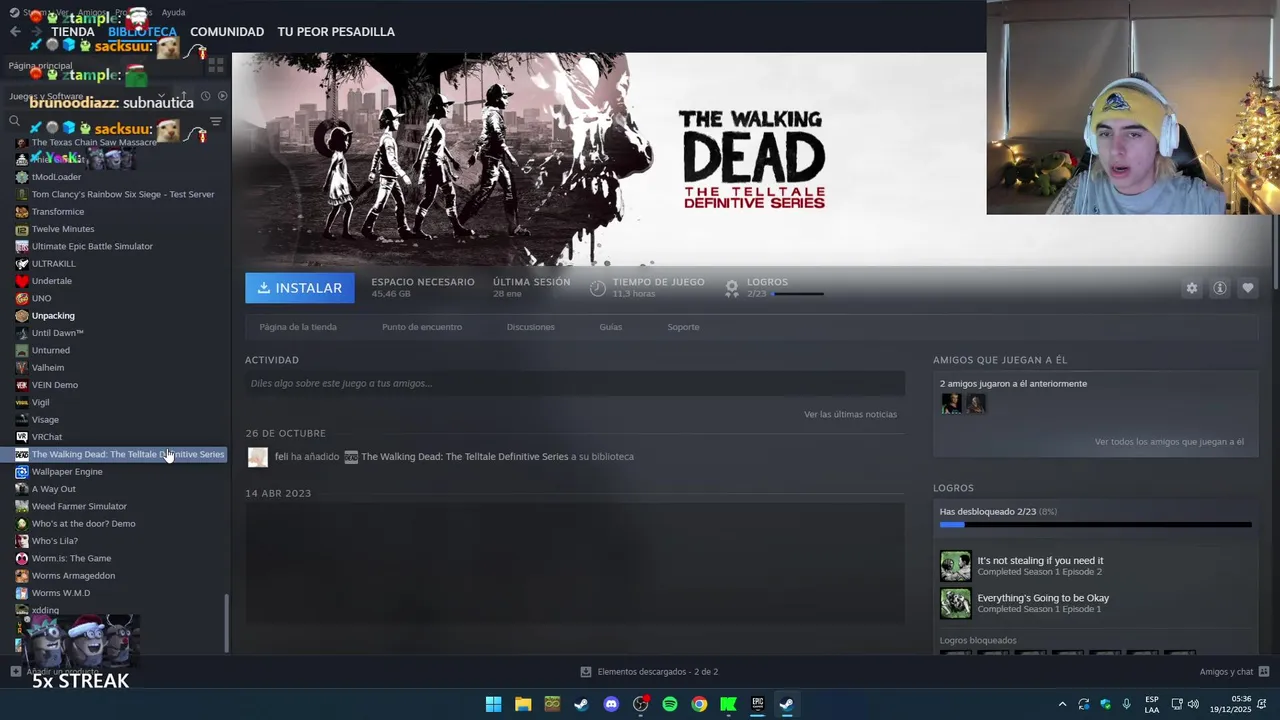Select Who's Lila? in game list
This screenshot has height=720, width=1280.
[54, 541]
